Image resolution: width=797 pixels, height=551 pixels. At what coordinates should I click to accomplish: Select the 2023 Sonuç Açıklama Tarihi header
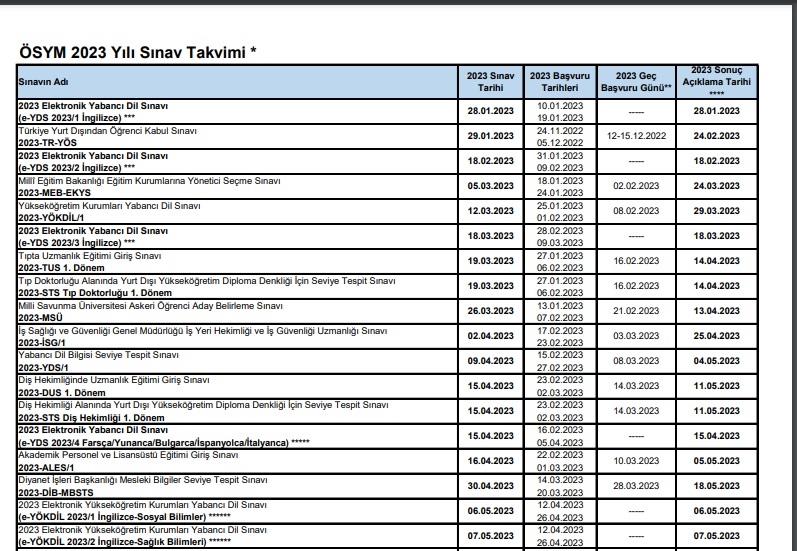click(718, 81)
